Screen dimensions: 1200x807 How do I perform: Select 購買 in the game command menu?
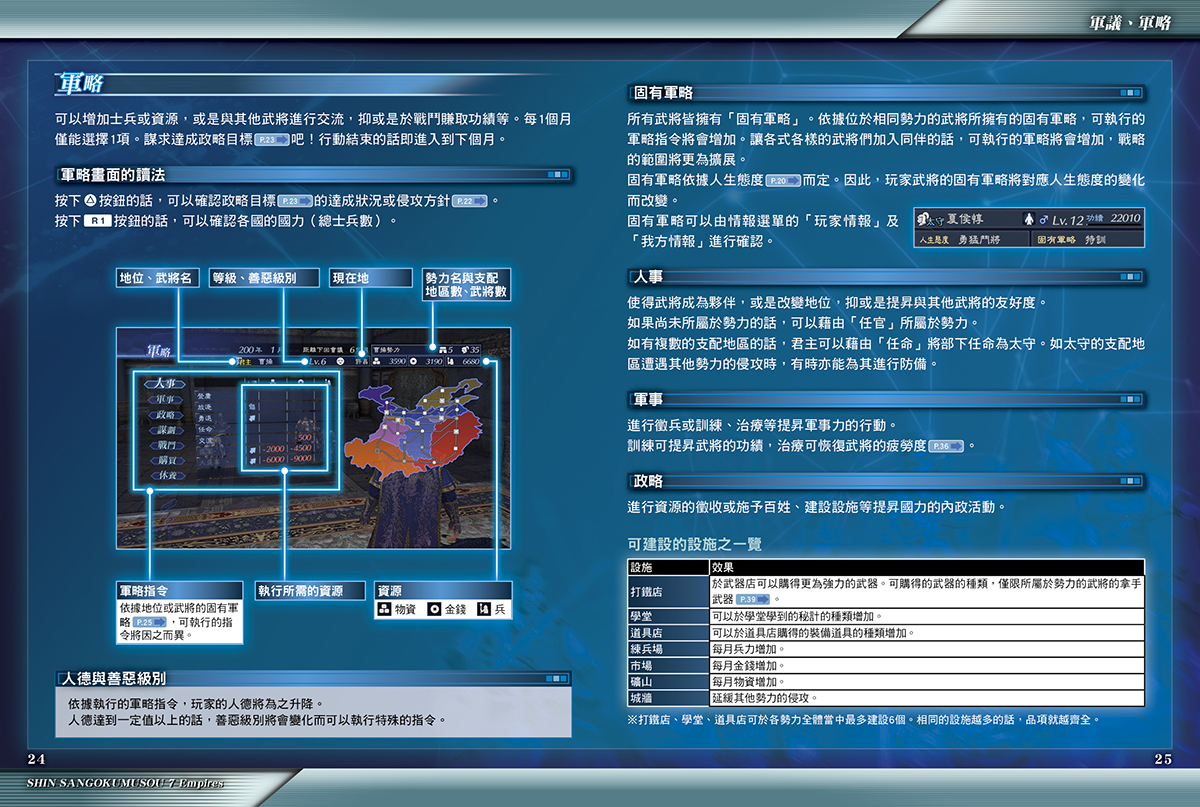[x=167, y=460]
